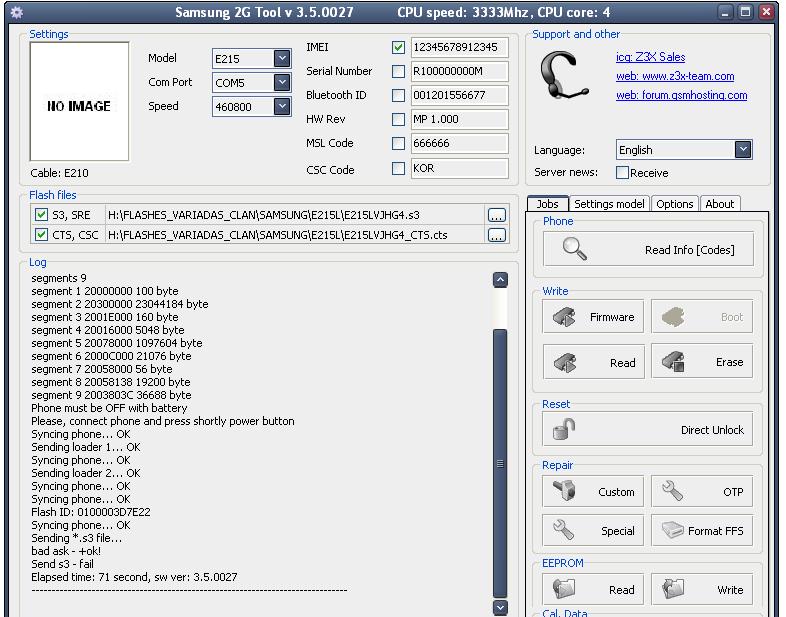Switch to the Jobs tab
Screen dimensions: 786x617
point(547,204)
